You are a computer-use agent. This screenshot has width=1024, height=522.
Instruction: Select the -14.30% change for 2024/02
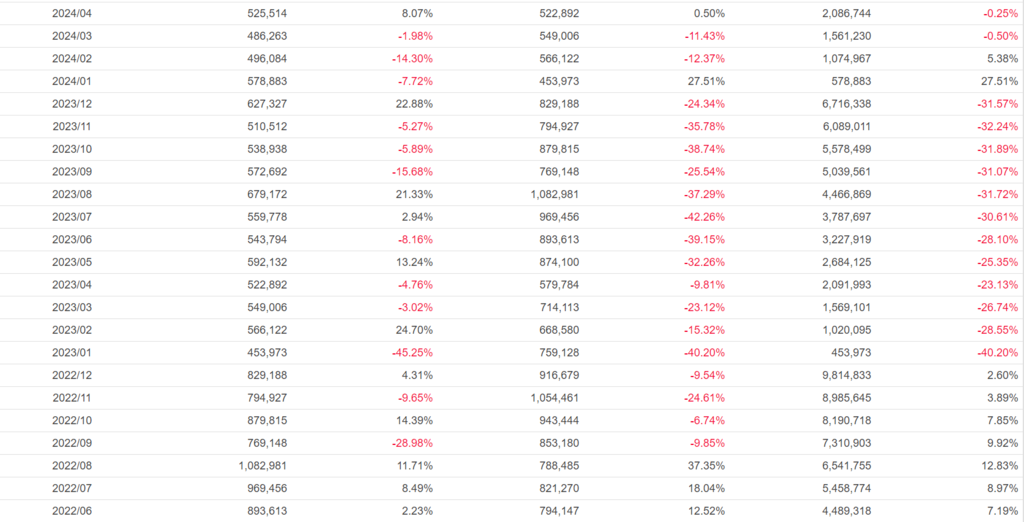[414, 58]
